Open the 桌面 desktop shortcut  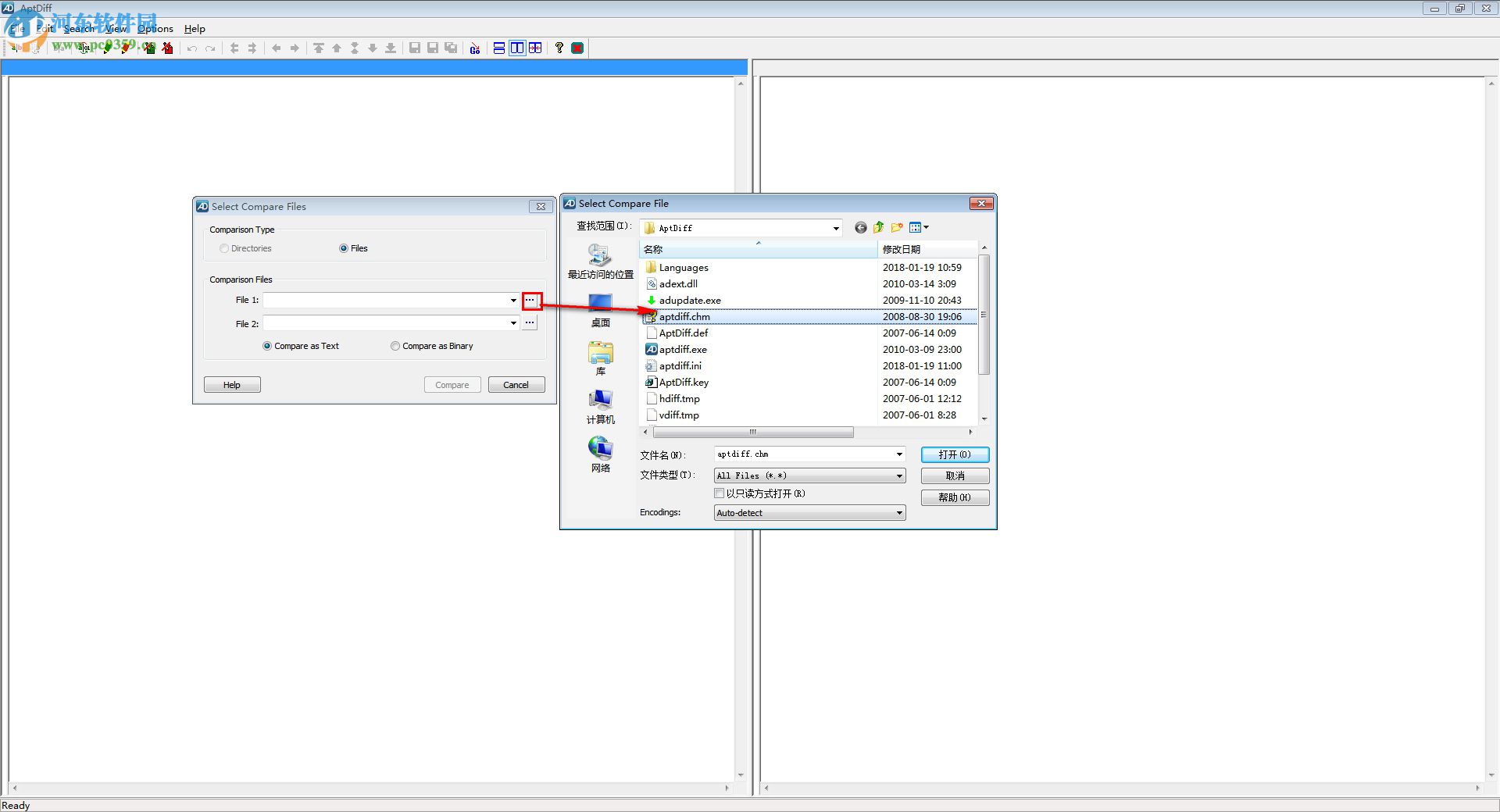(600, 311)
